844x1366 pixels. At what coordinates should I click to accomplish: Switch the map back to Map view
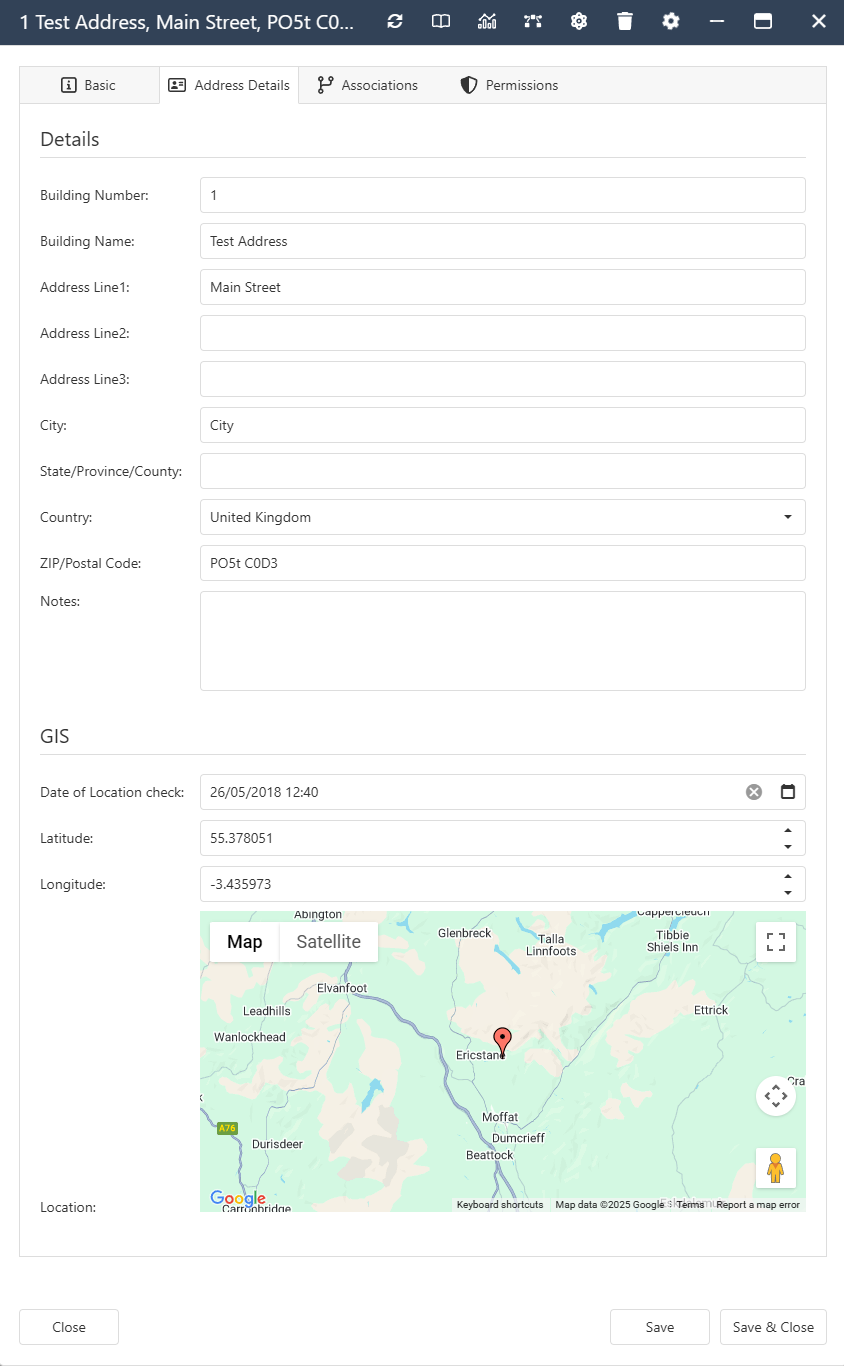(x=244, y=941)
